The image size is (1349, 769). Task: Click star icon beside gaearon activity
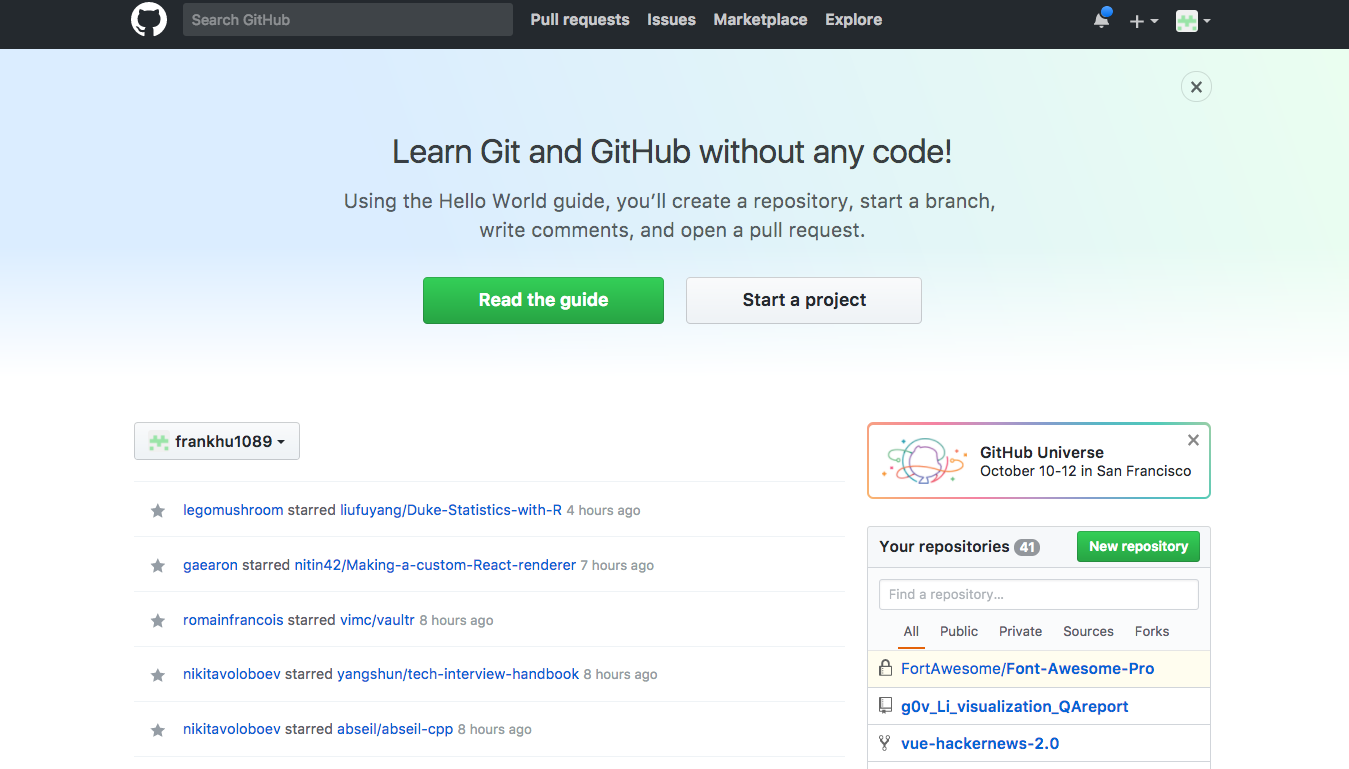click(157, 566)
